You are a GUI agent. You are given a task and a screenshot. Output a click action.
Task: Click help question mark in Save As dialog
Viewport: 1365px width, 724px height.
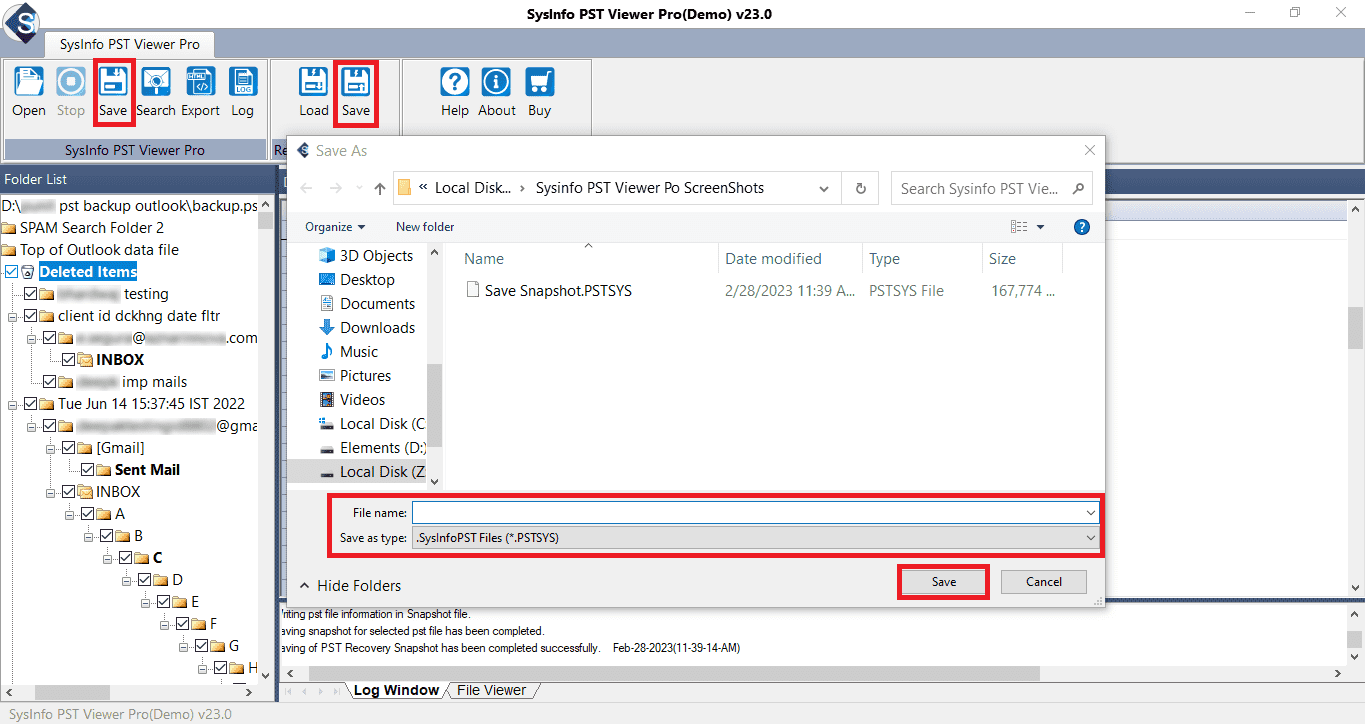[1081, 227]
